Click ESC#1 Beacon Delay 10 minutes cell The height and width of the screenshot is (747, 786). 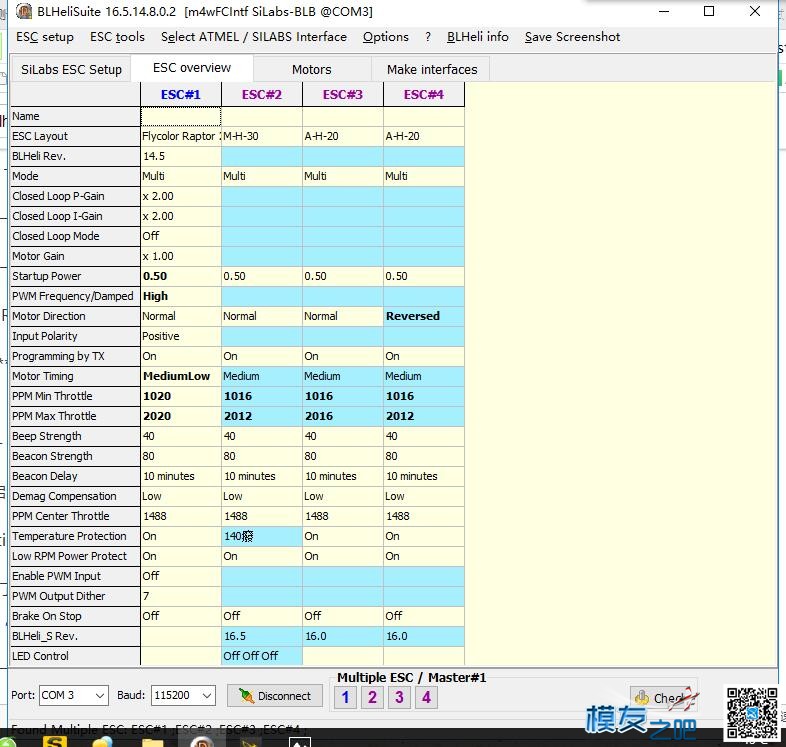tap(181, 476)
